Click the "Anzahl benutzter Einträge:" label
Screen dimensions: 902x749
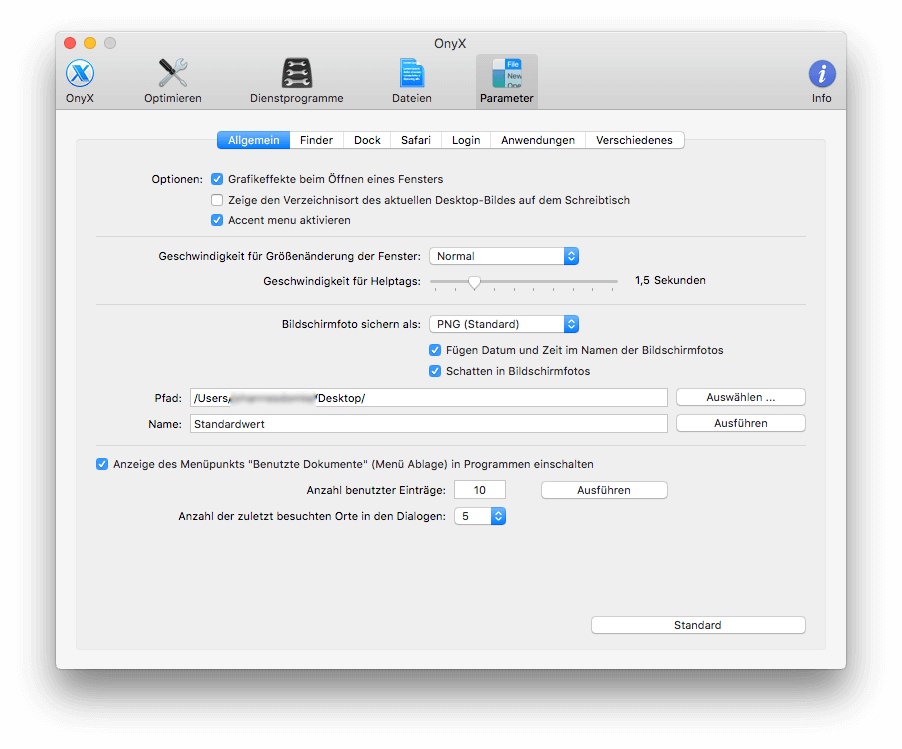click(x=376, y=490)
